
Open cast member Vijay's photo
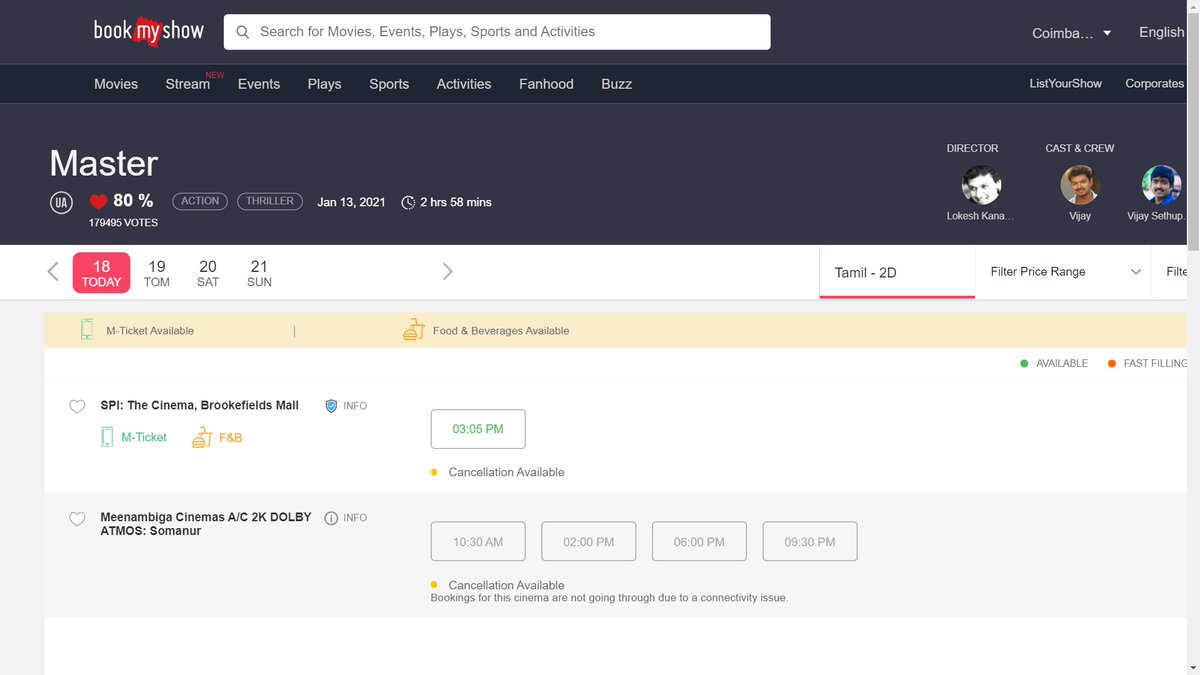point(1080,185)
